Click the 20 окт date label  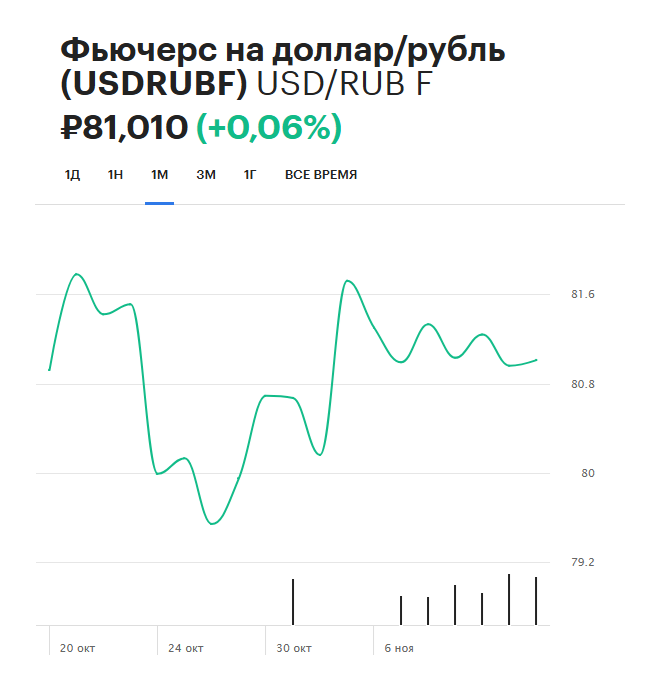[76, 649]
